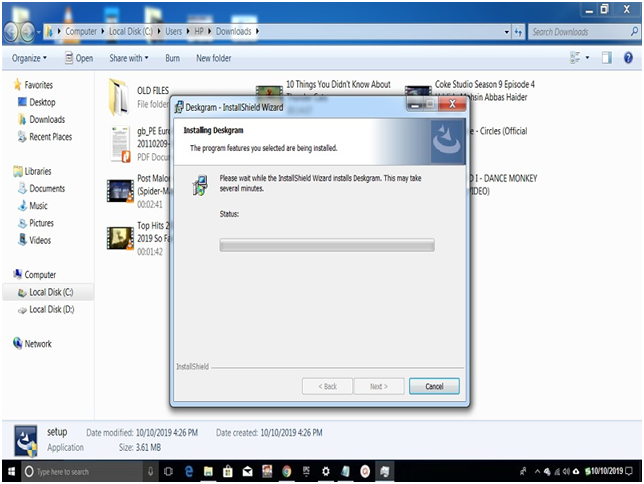The width and height of the screenshot is (644, 484).
Task: Open the Share with dropdown
Action: coord(129,58)
